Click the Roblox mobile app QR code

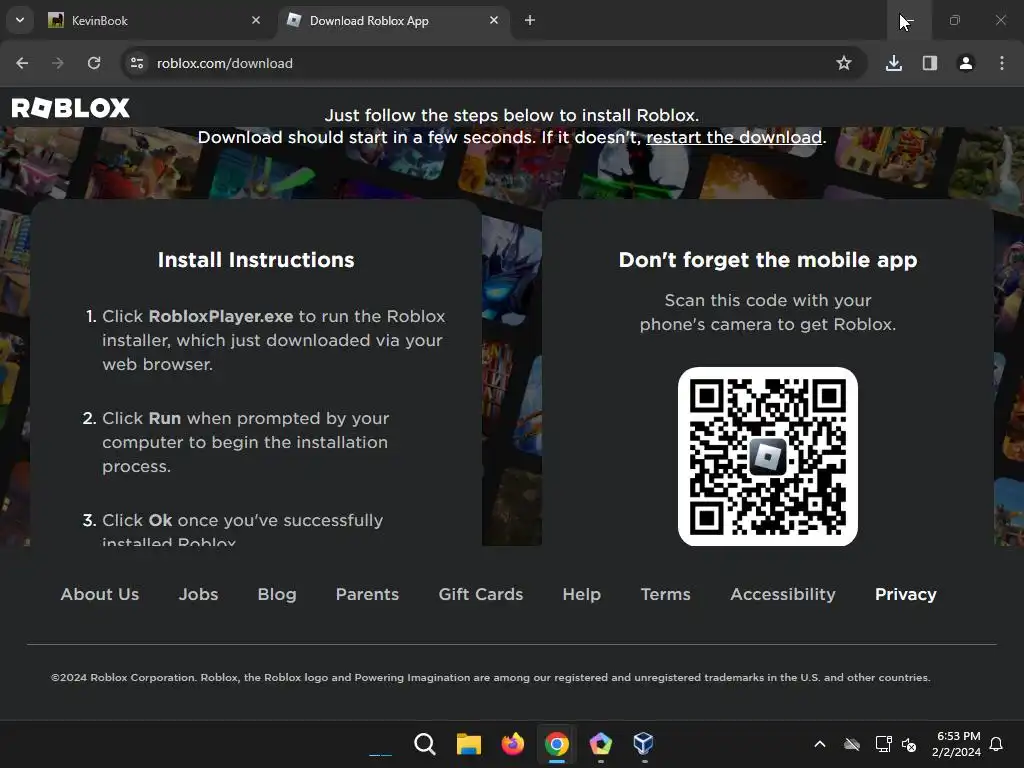(767, 456)
